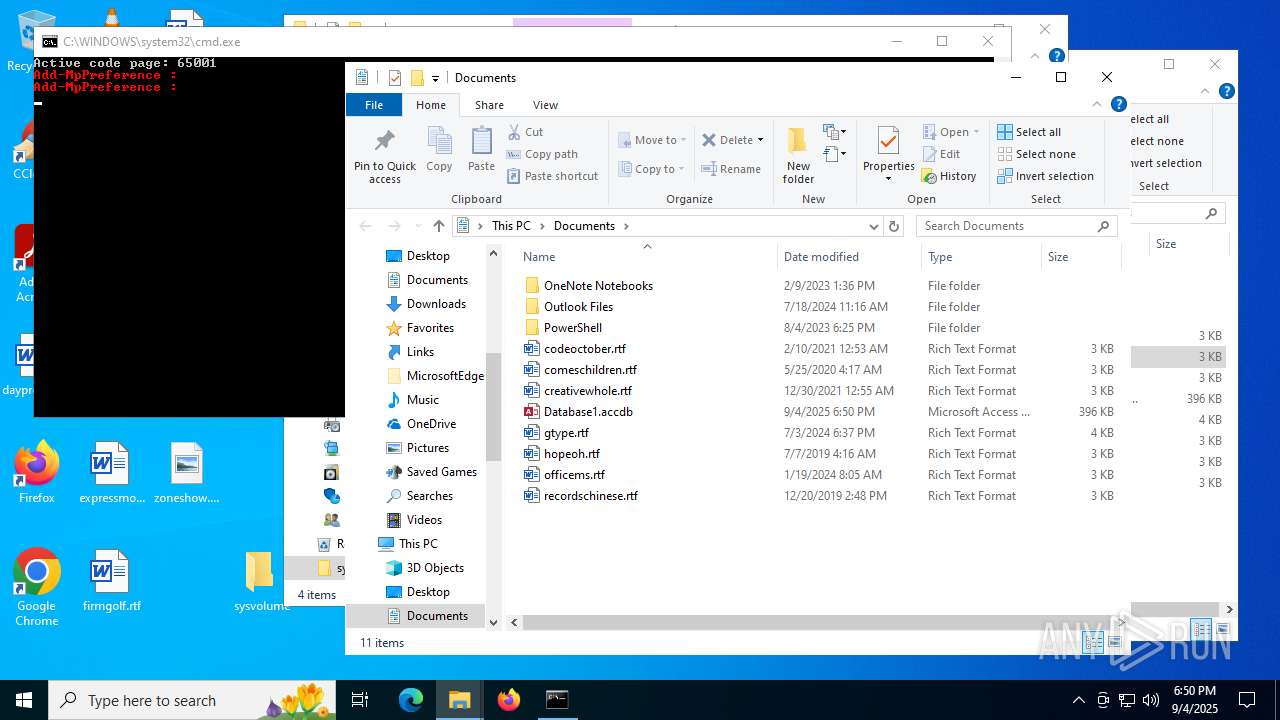1280x720 pixels.
Task: Select firmgolf.rtf on desktop
Action: click(111, 581)
